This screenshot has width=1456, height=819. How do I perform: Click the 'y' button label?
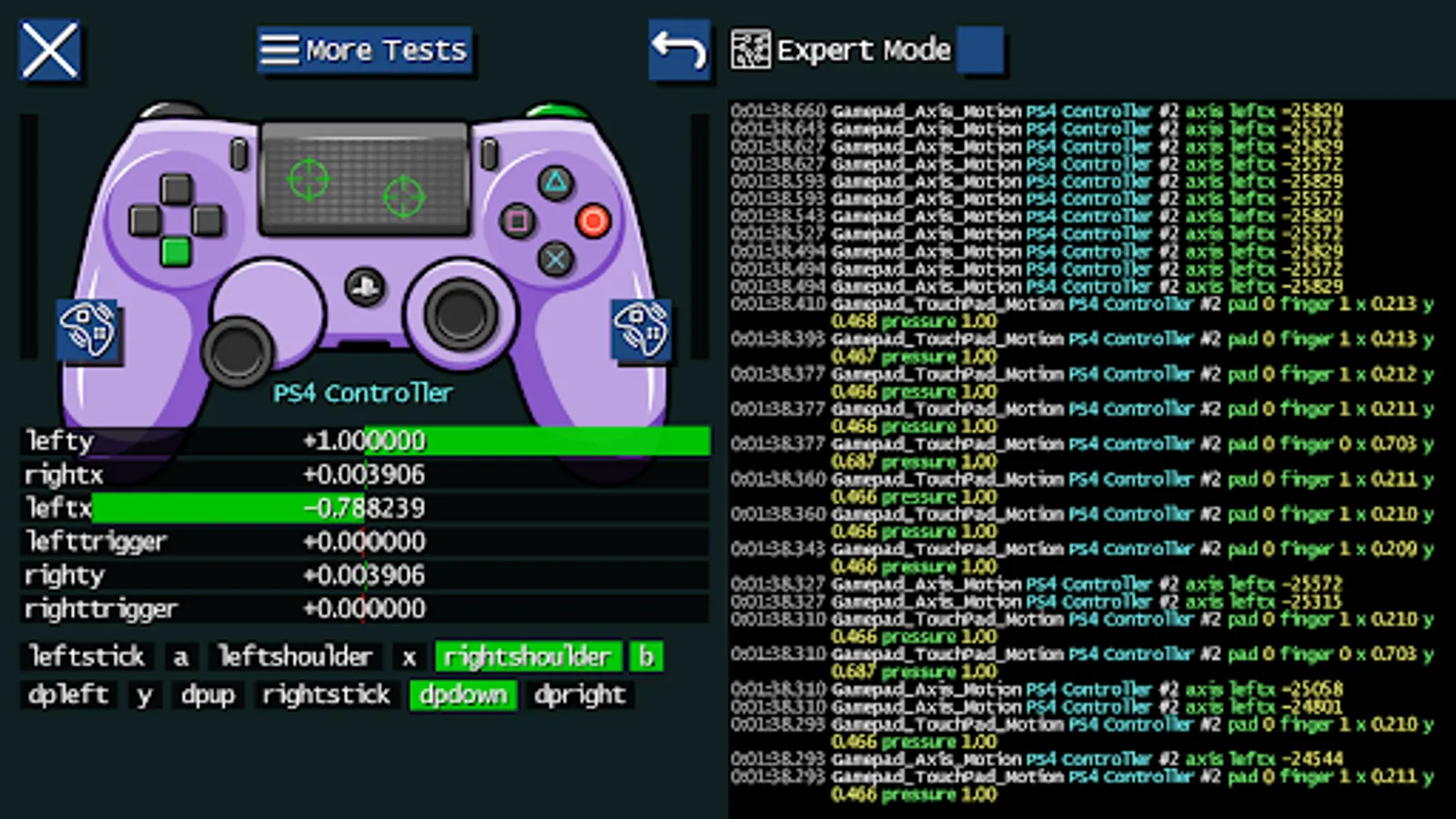coord(145,695)
